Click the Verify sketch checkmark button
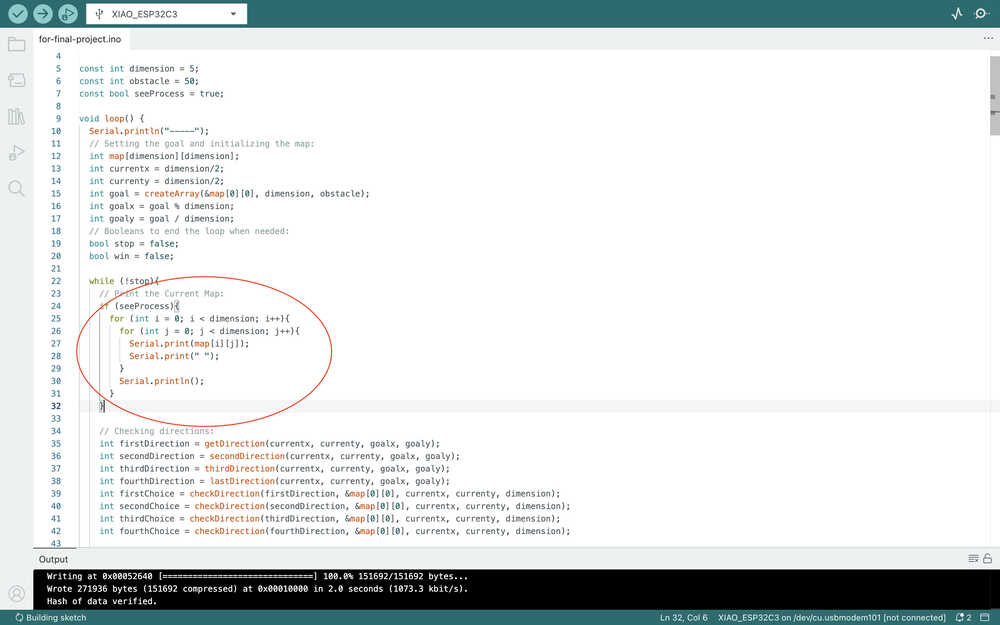1000x625 pixels. pos(18,13)
